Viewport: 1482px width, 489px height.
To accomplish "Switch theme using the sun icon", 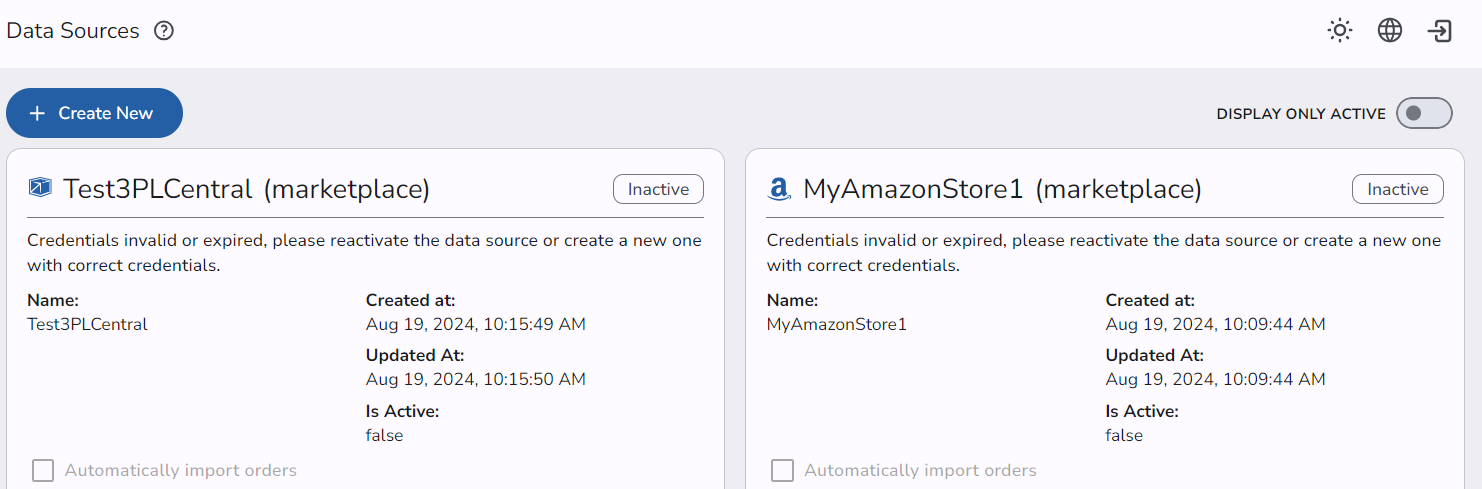I will [x=1339, y=31].
